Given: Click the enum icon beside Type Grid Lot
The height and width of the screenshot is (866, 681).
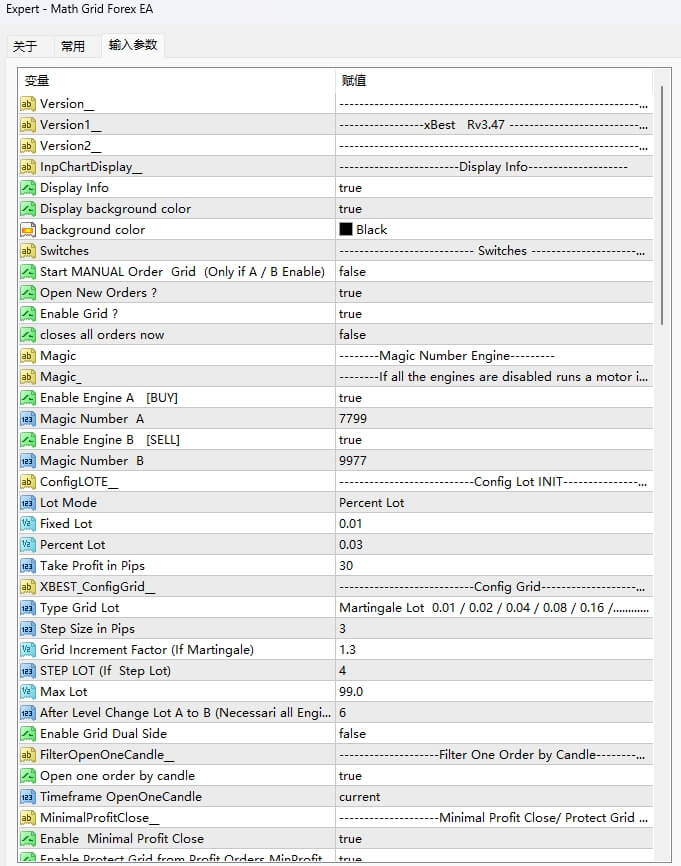Looking at the screenshot, I should click(27, 608).
